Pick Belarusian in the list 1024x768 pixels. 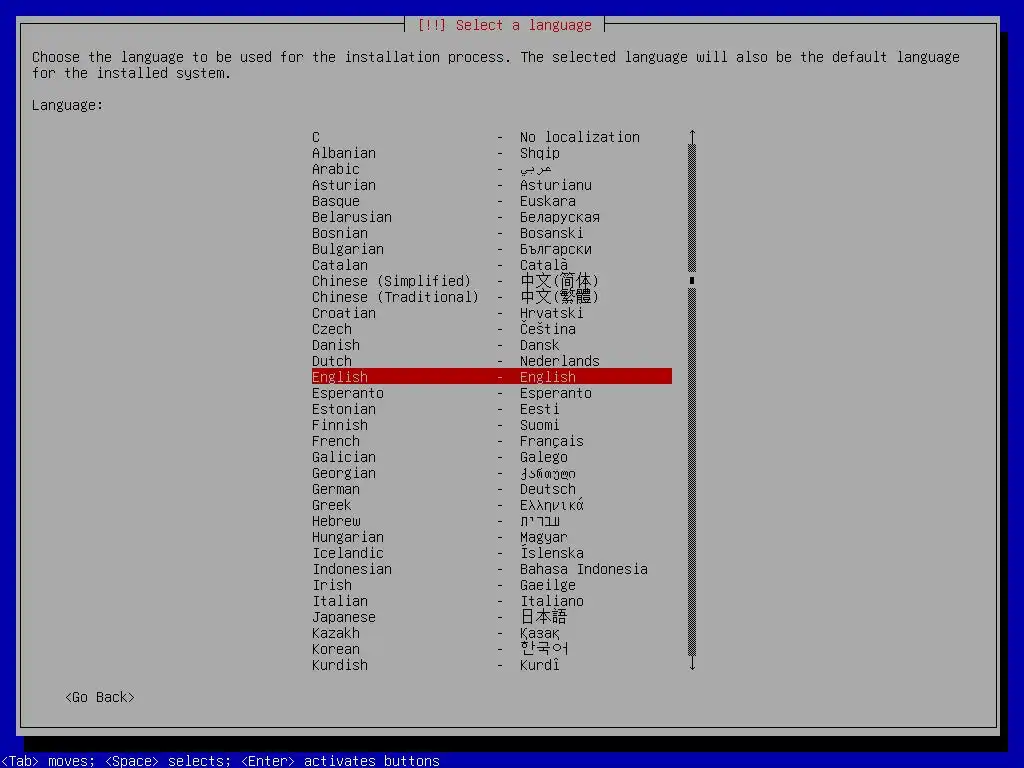[492, 217]
